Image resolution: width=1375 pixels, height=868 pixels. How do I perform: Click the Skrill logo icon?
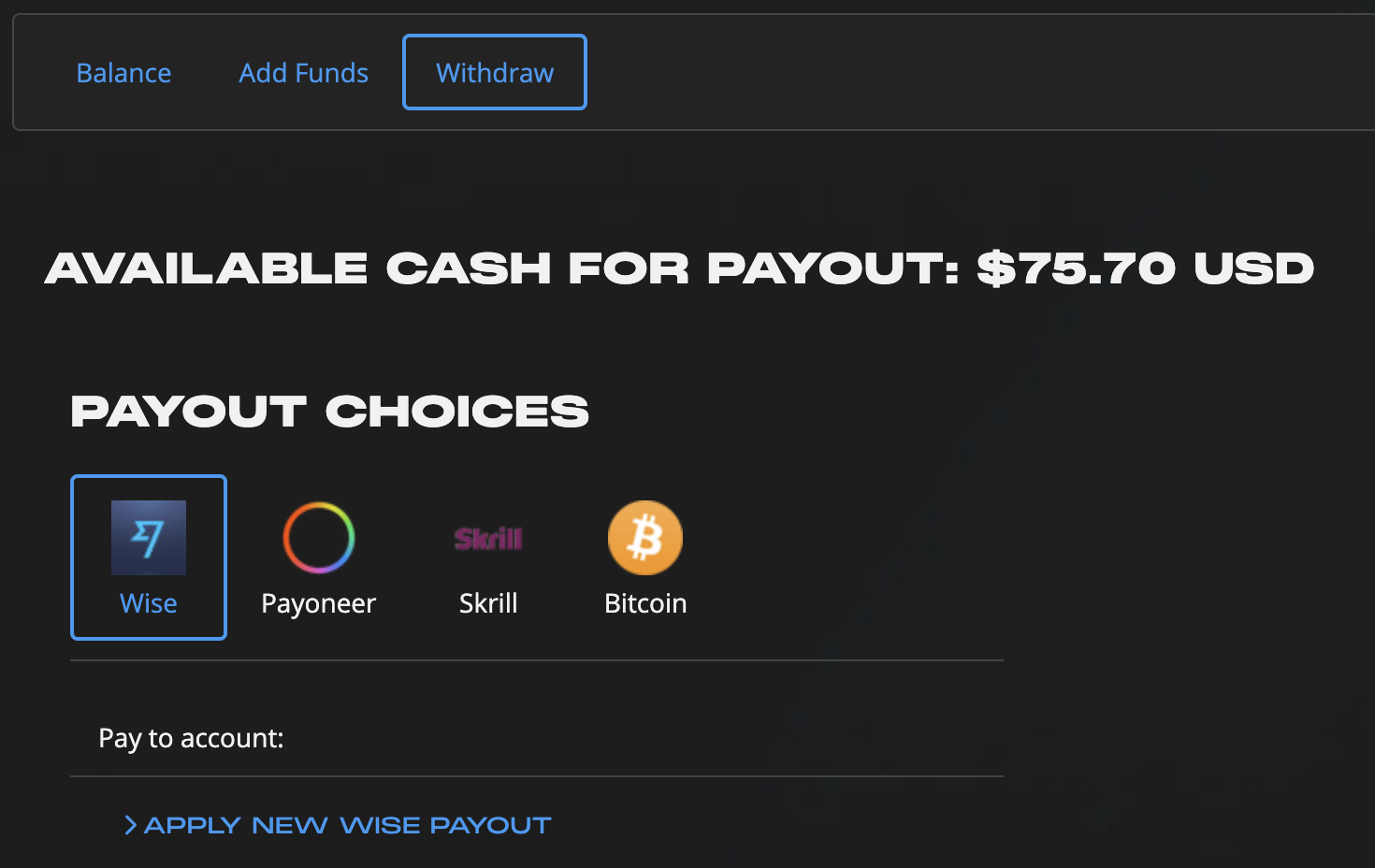pos(488,537)
